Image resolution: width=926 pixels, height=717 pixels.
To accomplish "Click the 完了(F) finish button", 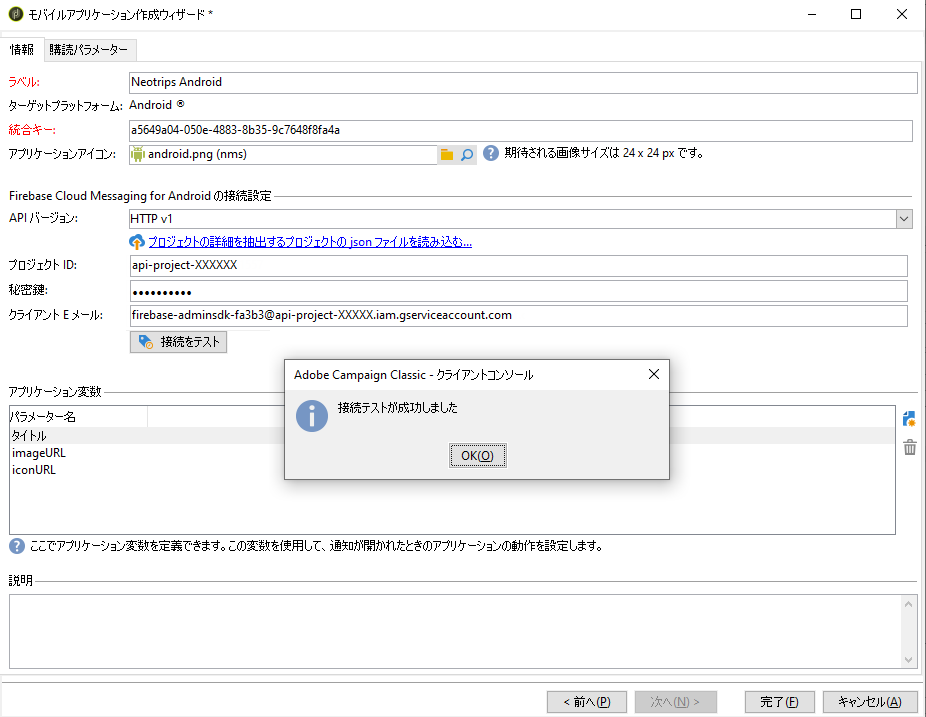I will 780,702.
